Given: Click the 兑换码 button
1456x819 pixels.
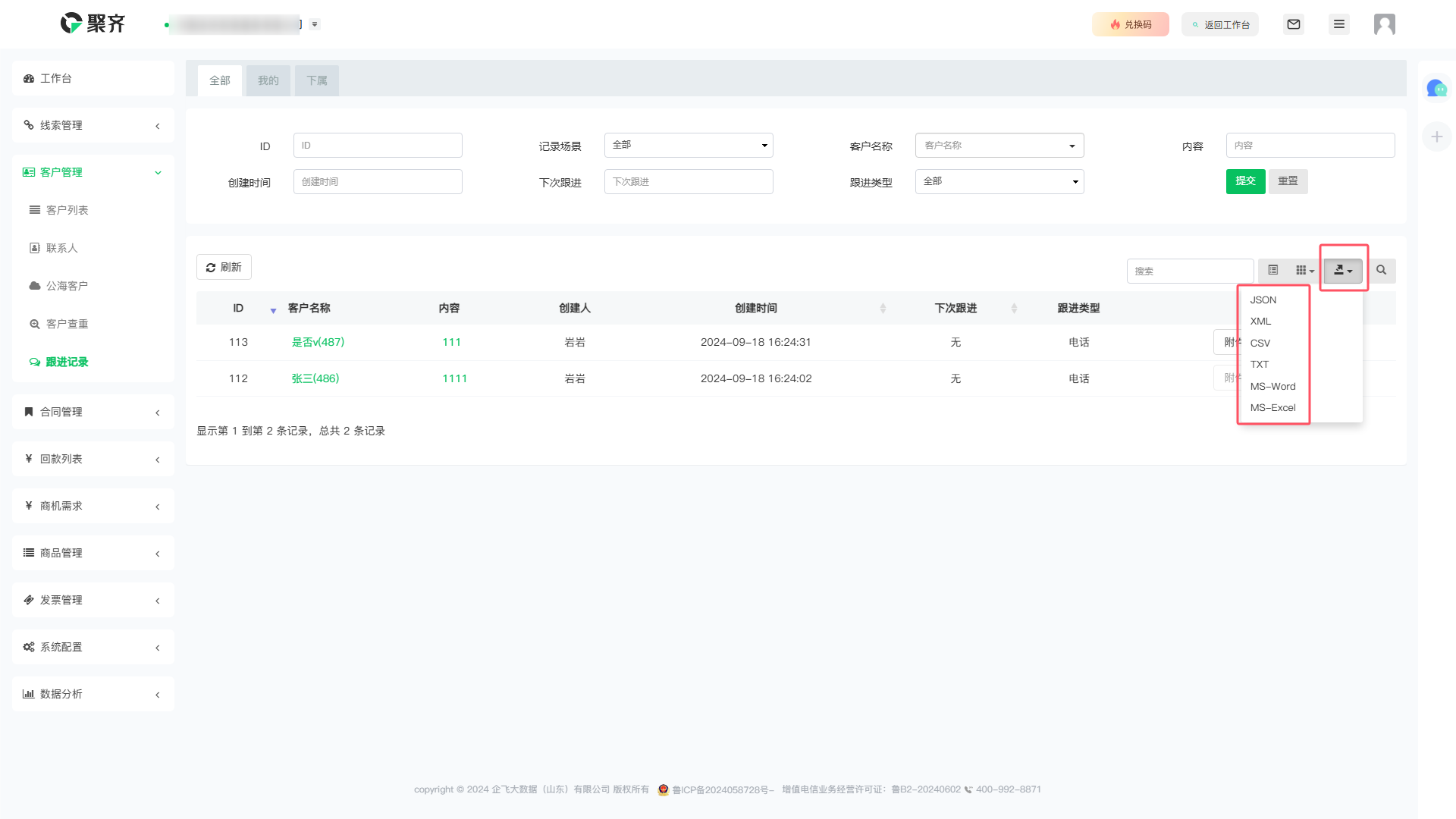Looking at the screenshot, I should (x=1131, y=24).
